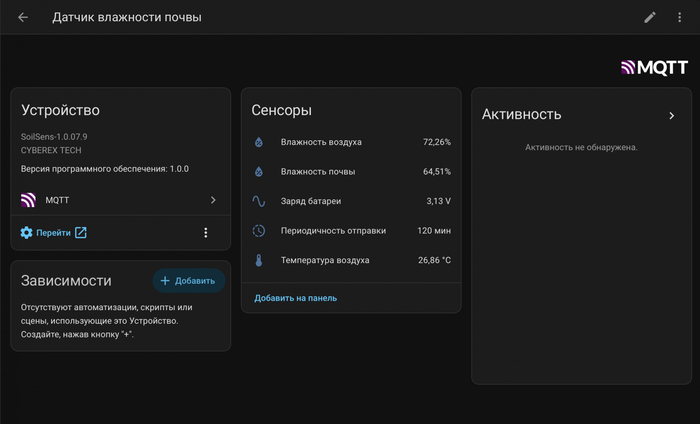Expand the MQTT integration row chevron

coord(213,200)
